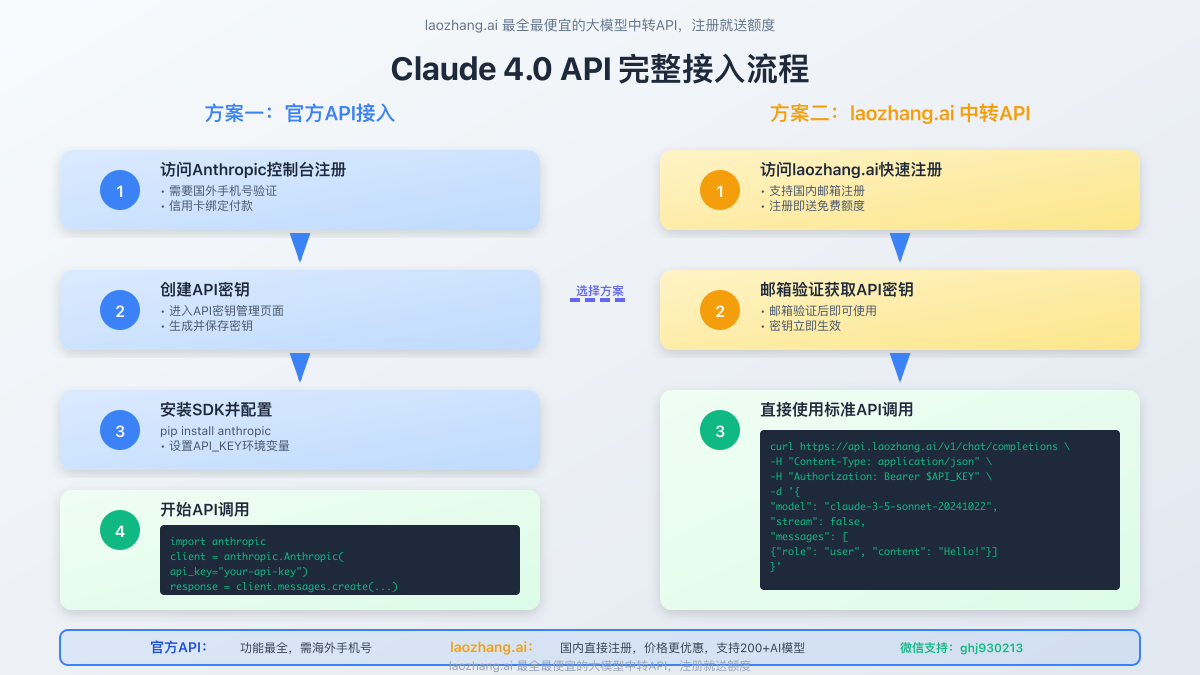Click the 微信支持：ghj930213 contact text
Image resolution: width=1200 pixels, height=675 pixels.
click(961, 648)
